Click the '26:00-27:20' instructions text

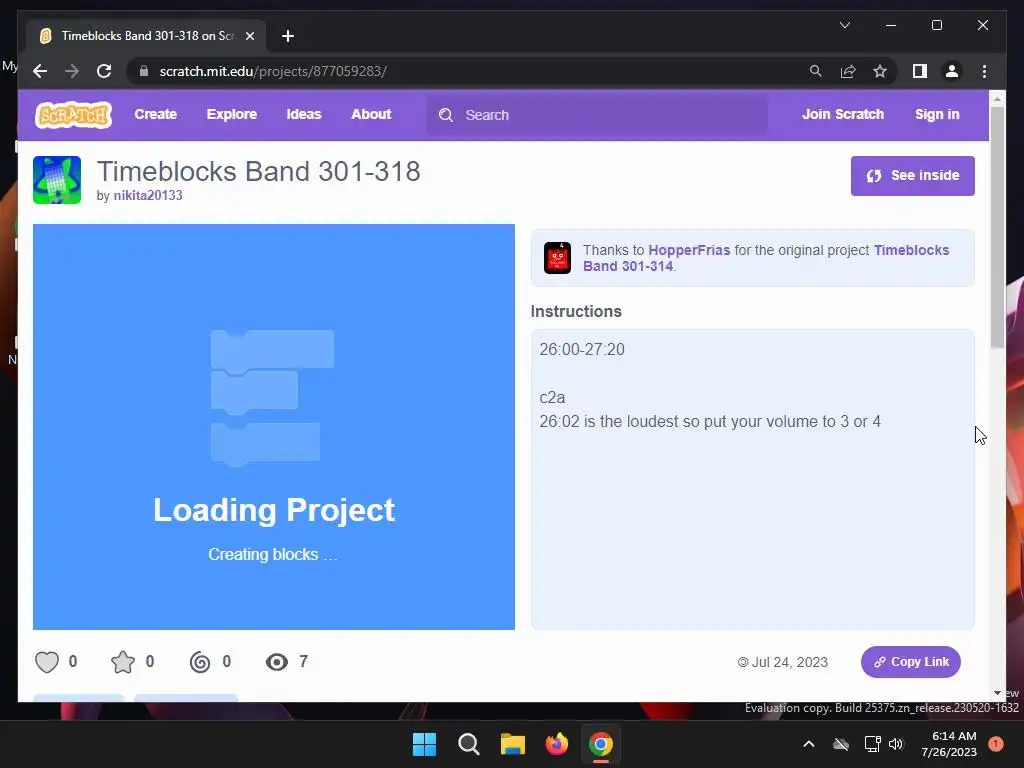[582, 349]
